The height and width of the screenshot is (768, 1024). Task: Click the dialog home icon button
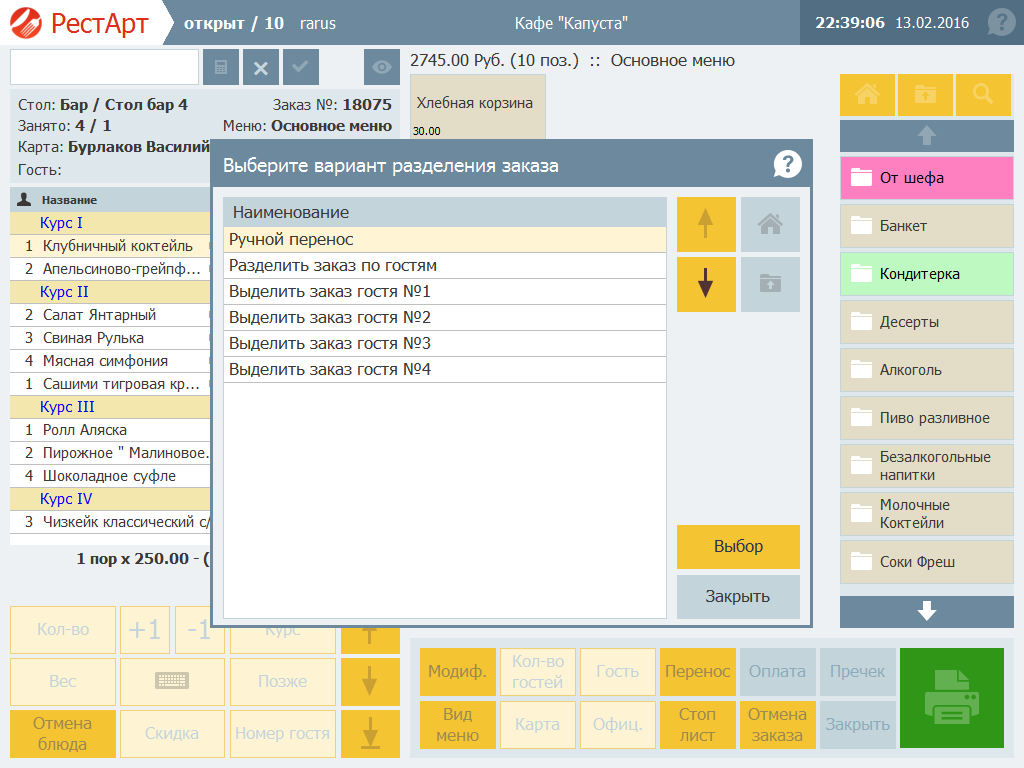pos(770,224)
